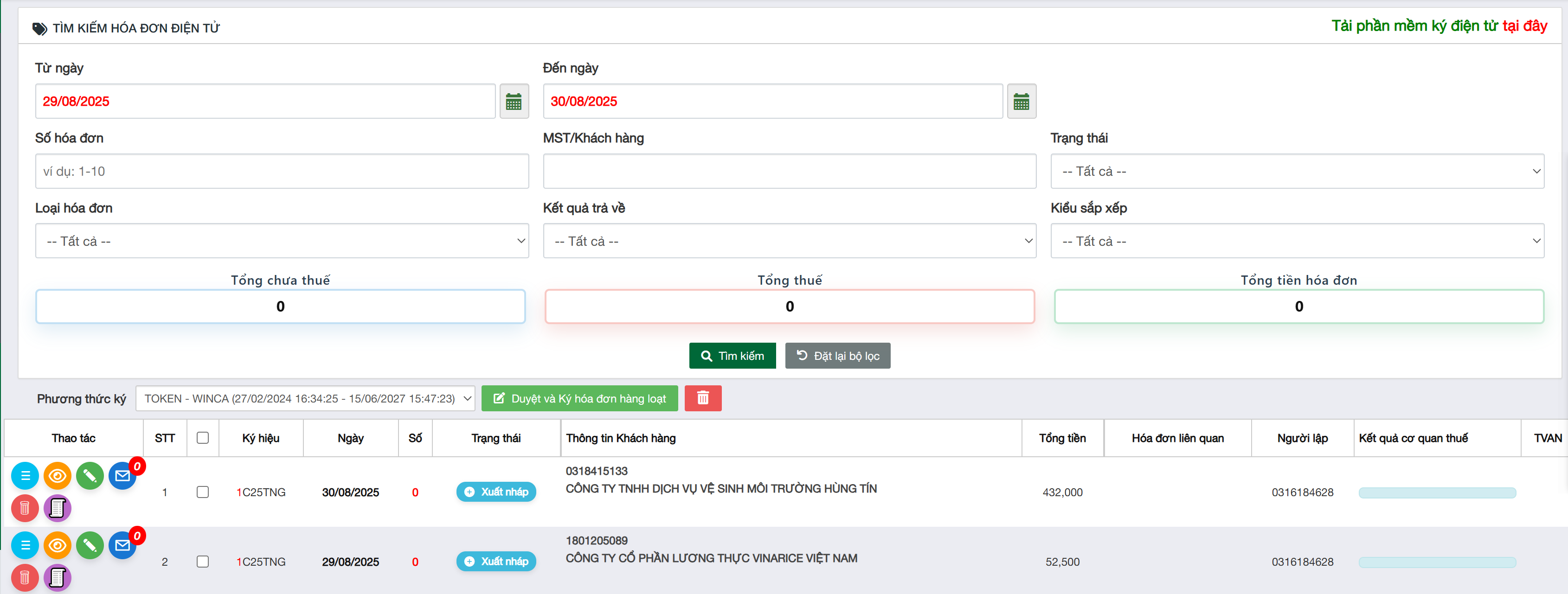Delete row 1 invoice with trash icon
The height and width of the screenshot is (594, 1568).
tap(25, 508)
